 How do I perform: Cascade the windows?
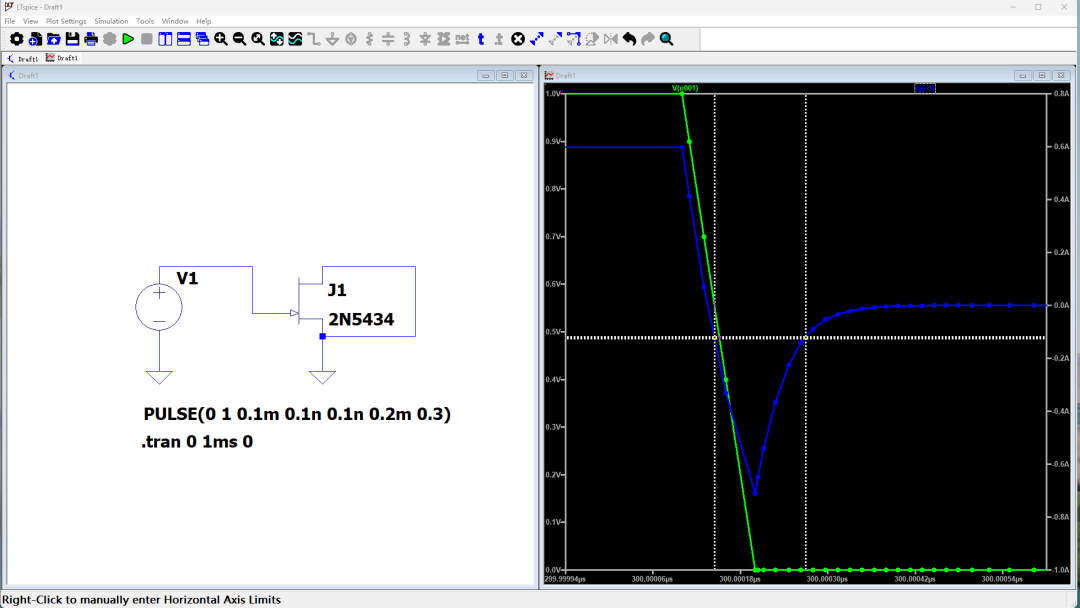point(202,39)
